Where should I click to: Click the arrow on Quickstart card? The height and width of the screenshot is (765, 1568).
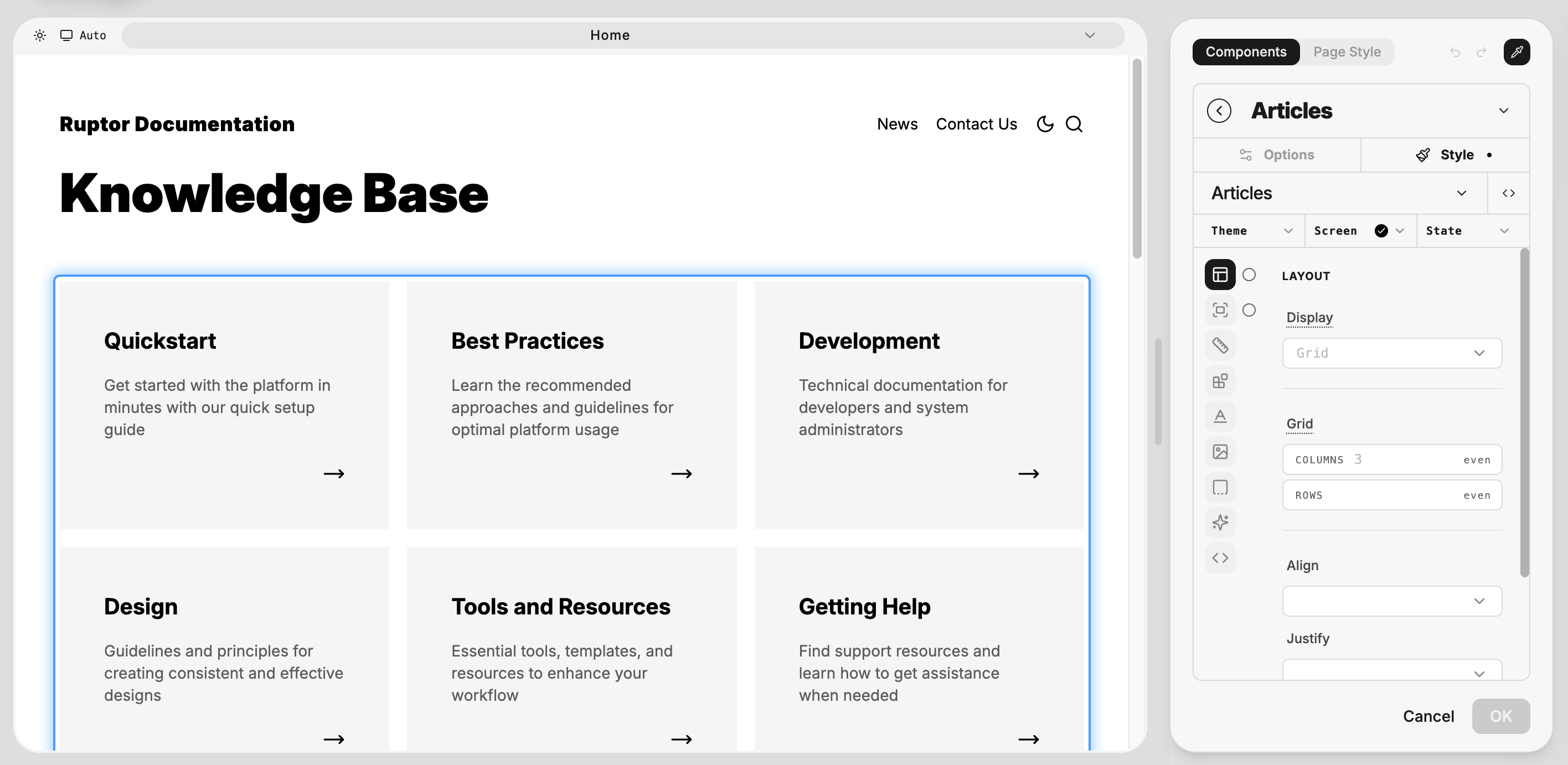click(333, 473)
